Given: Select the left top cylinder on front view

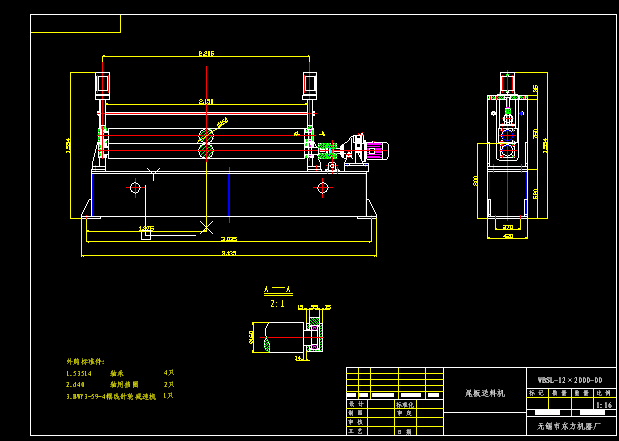Looking at the screenshot, I should [x=102, y=85].
